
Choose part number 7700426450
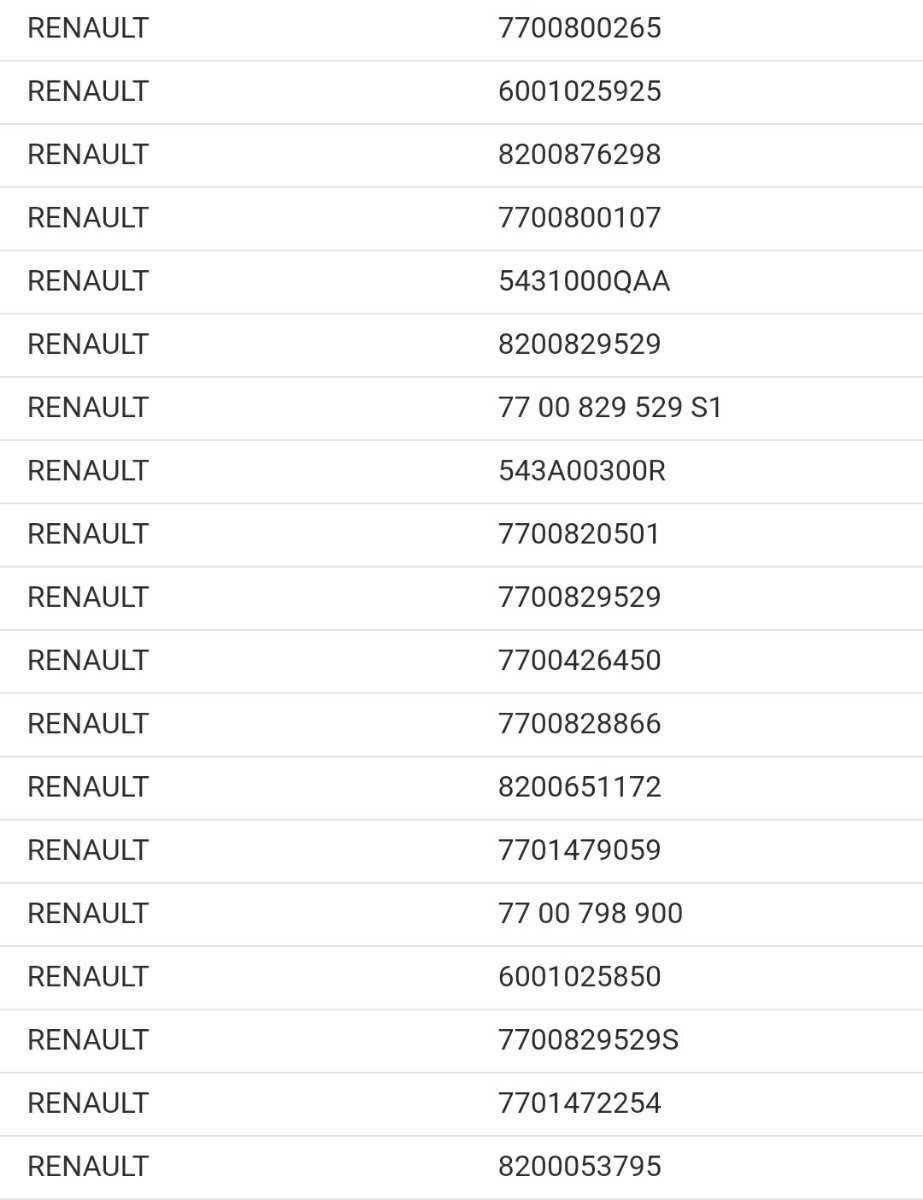579,660
